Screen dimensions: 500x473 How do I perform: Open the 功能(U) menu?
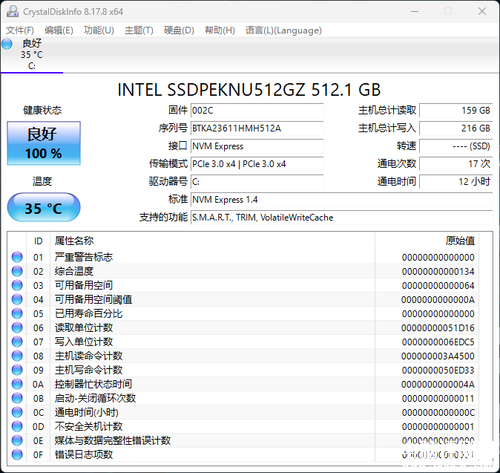(99, 30)
